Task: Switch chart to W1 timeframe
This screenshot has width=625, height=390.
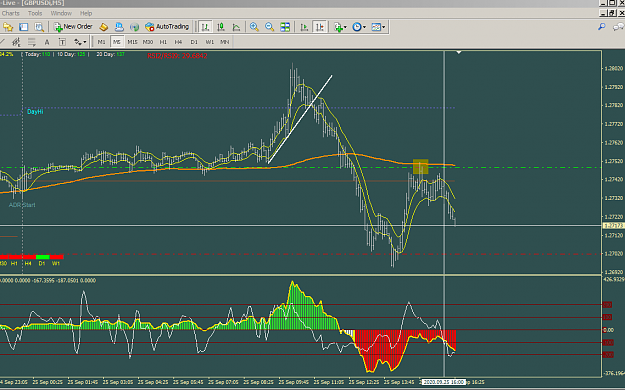Action: 209,42
